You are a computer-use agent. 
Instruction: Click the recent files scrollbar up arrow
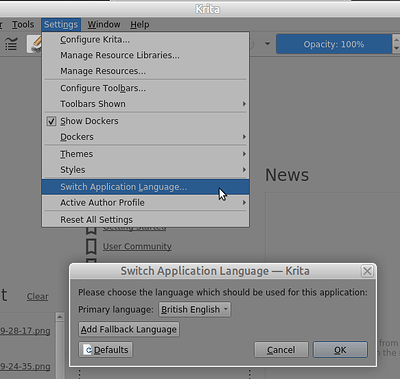[60, 317]
